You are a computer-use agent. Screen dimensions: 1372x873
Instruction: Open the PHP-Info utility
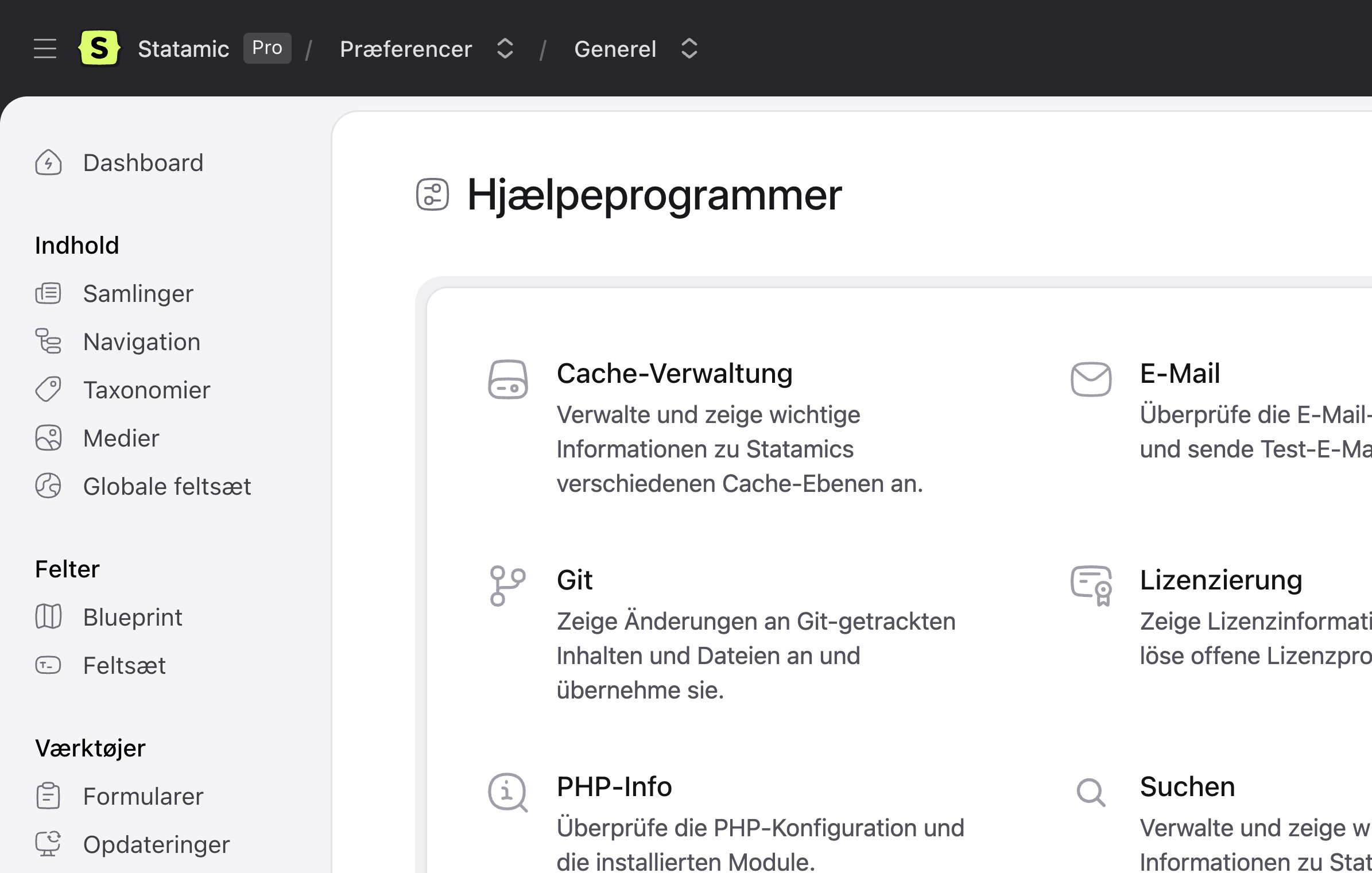coord(614,787)
